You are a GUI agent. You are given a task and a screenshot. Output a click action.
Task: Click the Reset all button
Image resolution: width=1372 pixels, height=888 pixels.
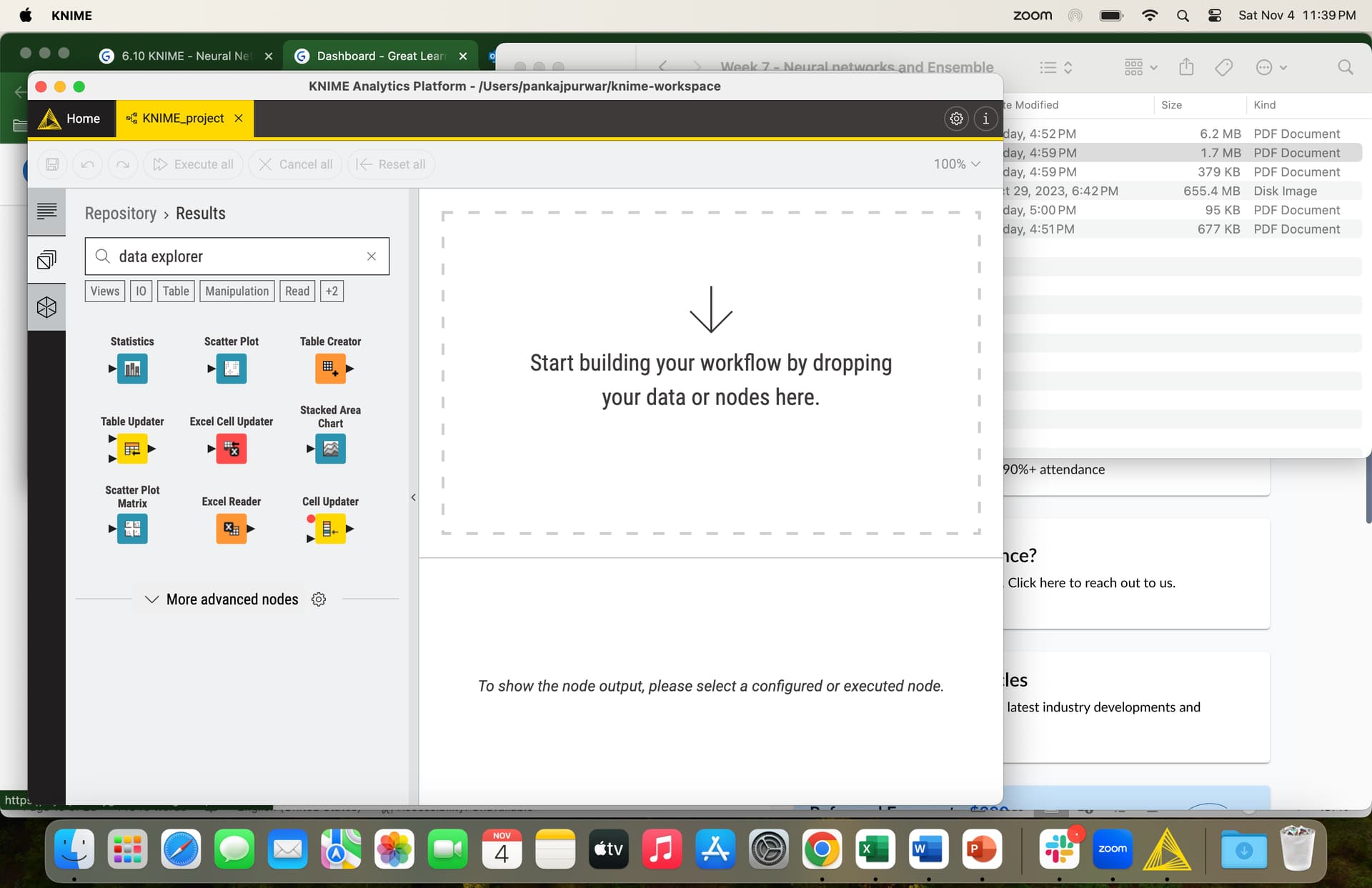point(392,164)
